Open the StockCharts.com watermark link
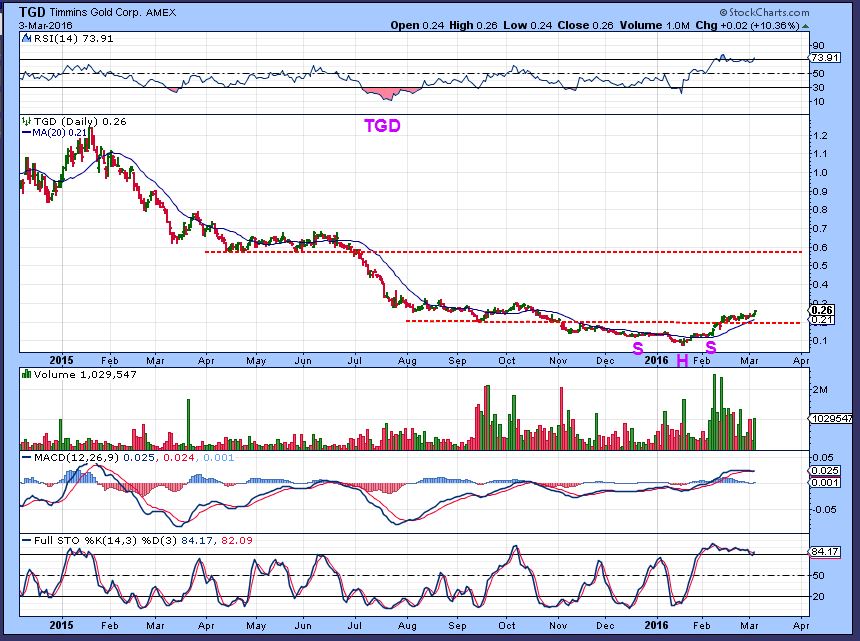This screenshot has width=860, height=641. (764, 13)
